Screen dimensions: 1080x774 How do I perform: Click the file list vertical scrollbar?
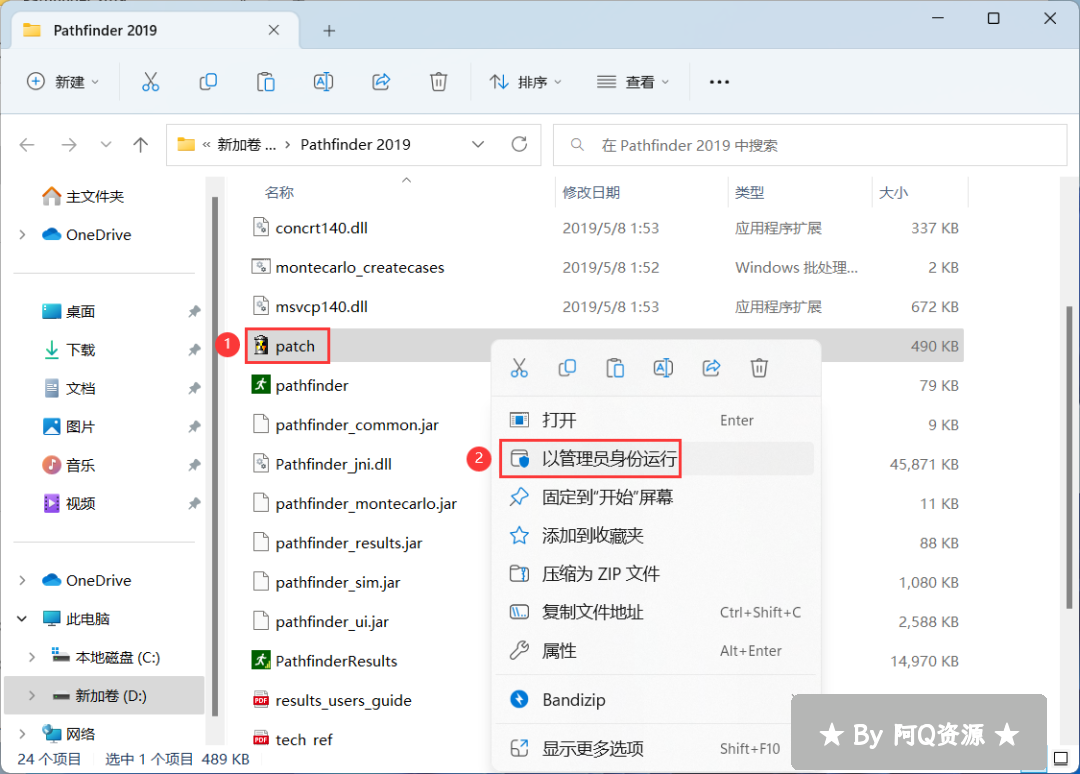click(x=1069, y=457)
